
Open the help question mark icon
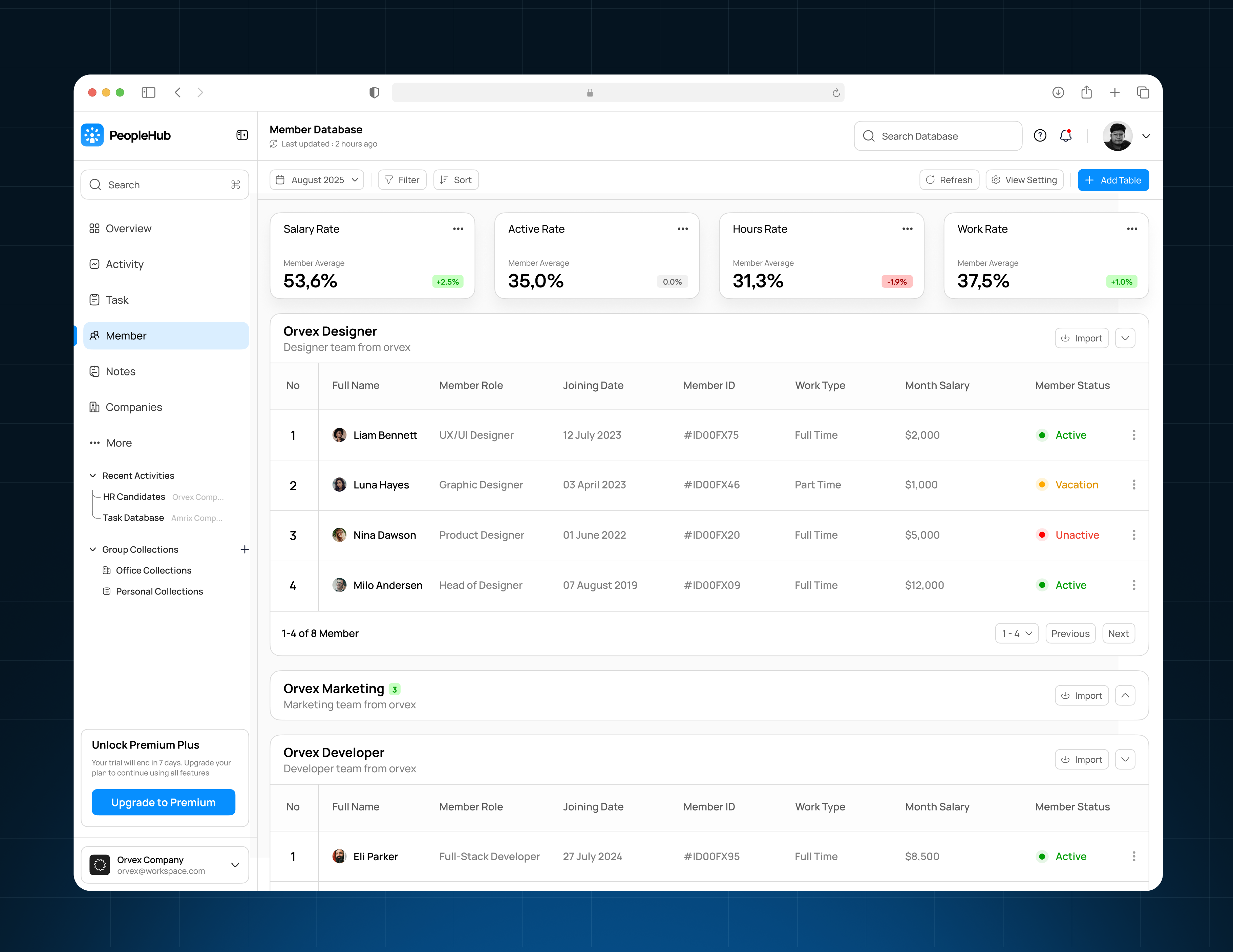1040,135
